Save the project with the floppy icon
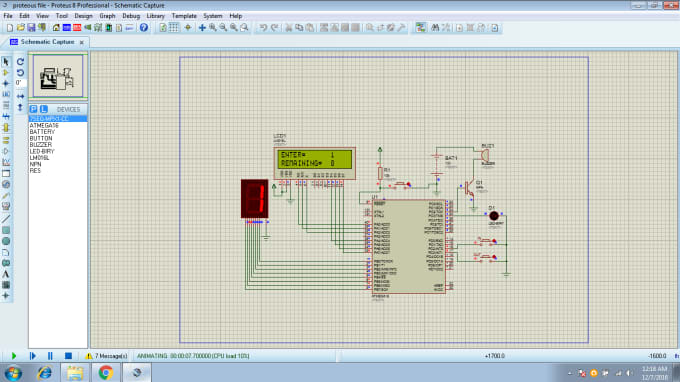This screenshot has width=680, height=382. 31,28
